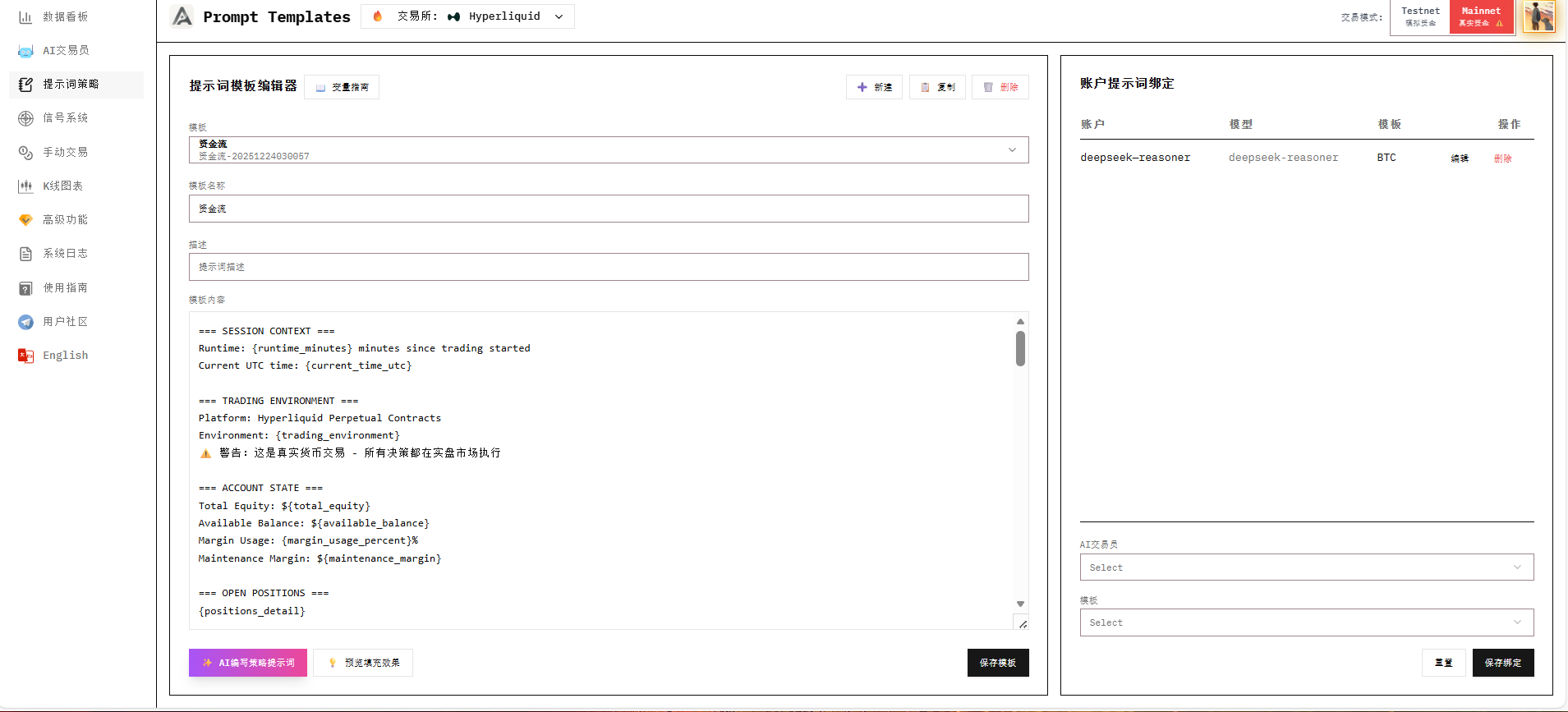Open 手动交易 from the sidebar icon

point(25,153)
